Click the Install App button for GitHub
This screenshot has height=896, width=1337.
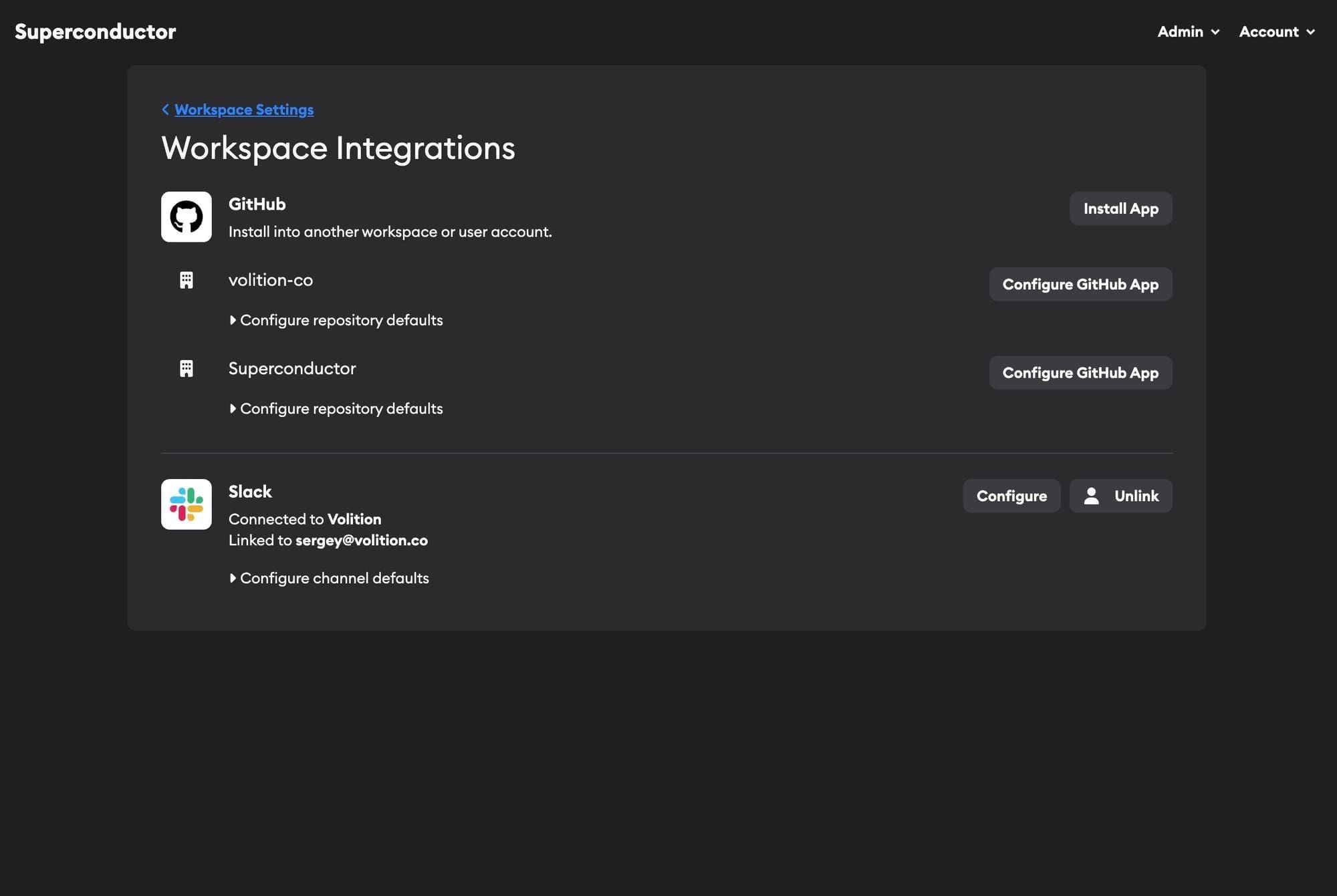click(1120, 208)
